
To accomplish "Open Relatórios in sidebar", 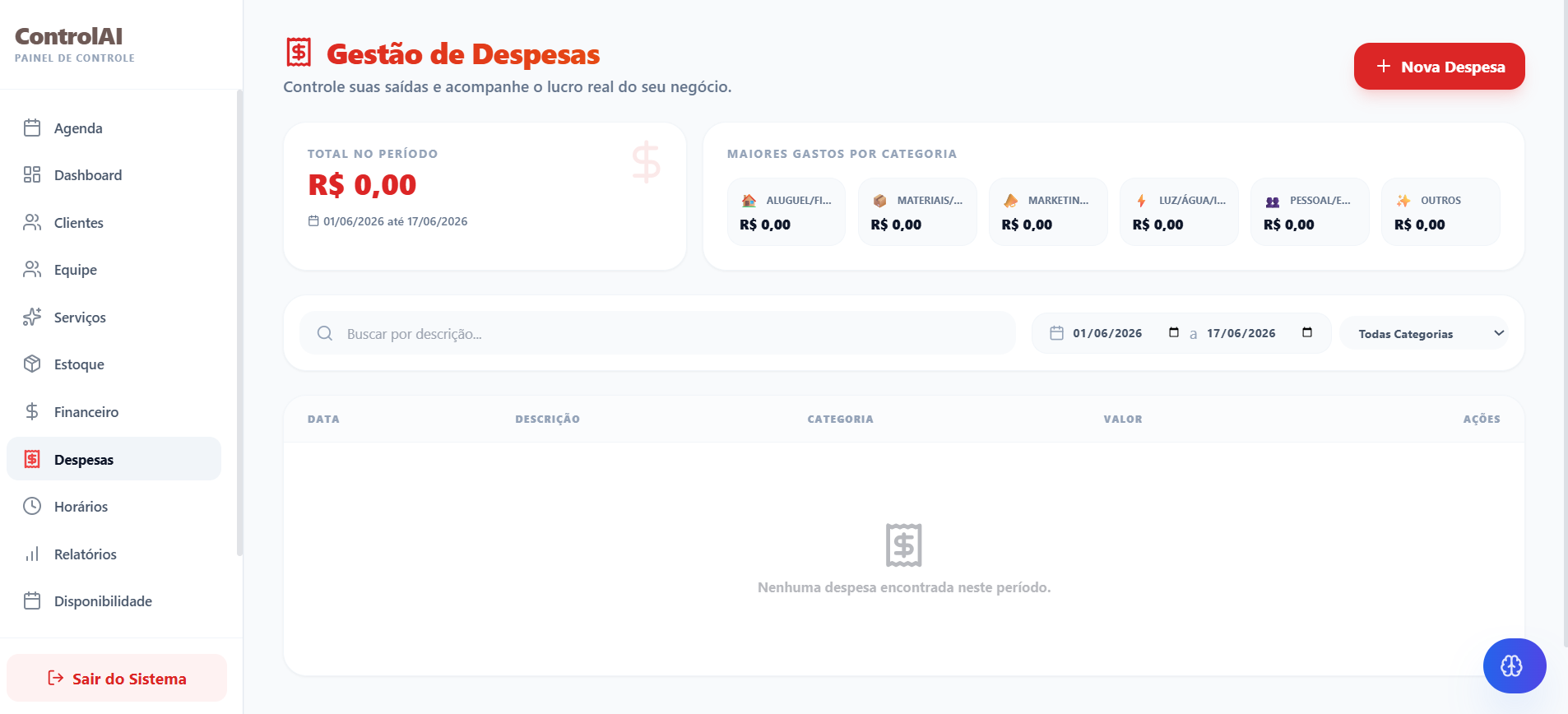I will click(x=114, y=554).
